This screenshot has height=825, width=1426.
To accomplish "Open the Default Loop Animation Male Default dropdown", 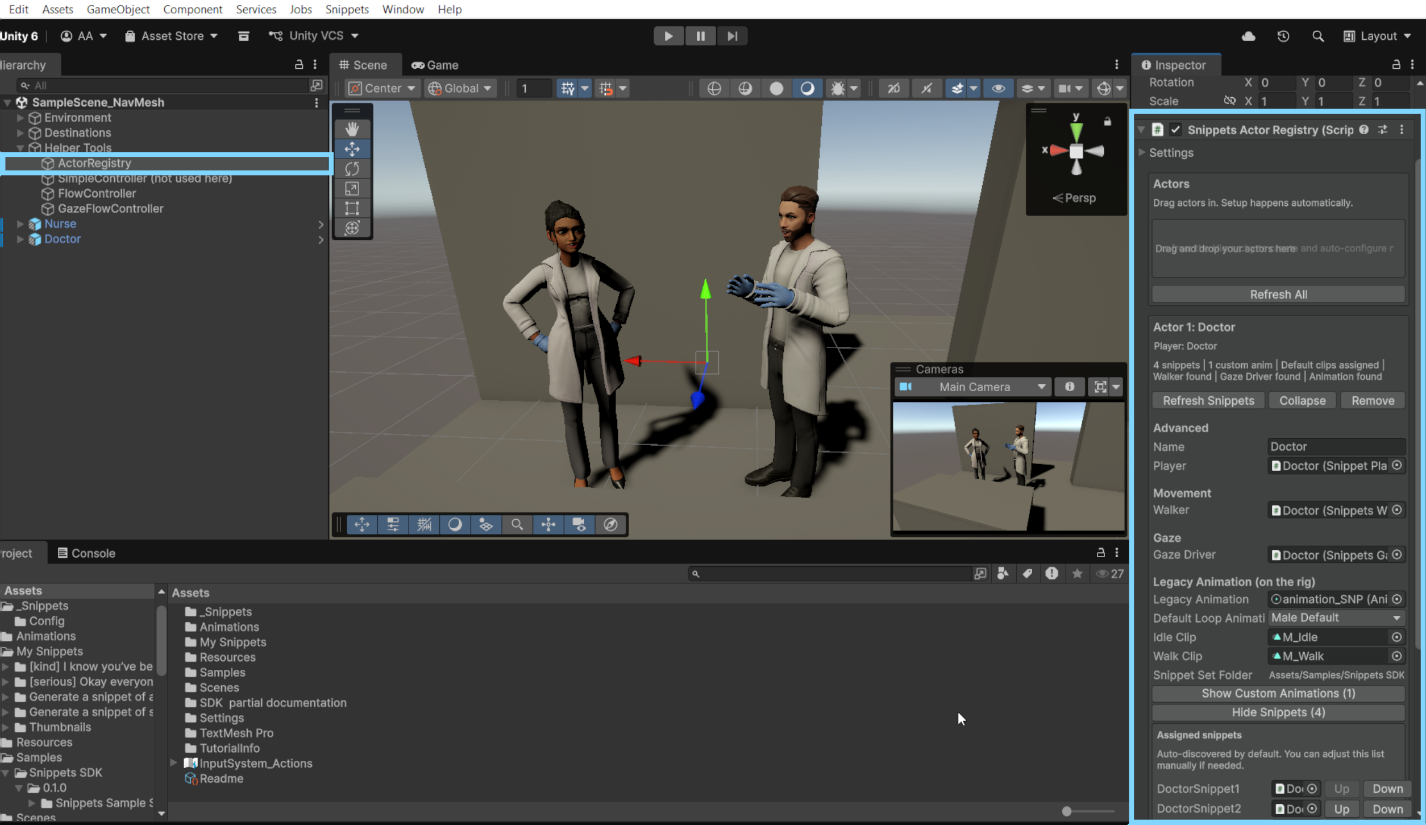I will point(1337,618).
